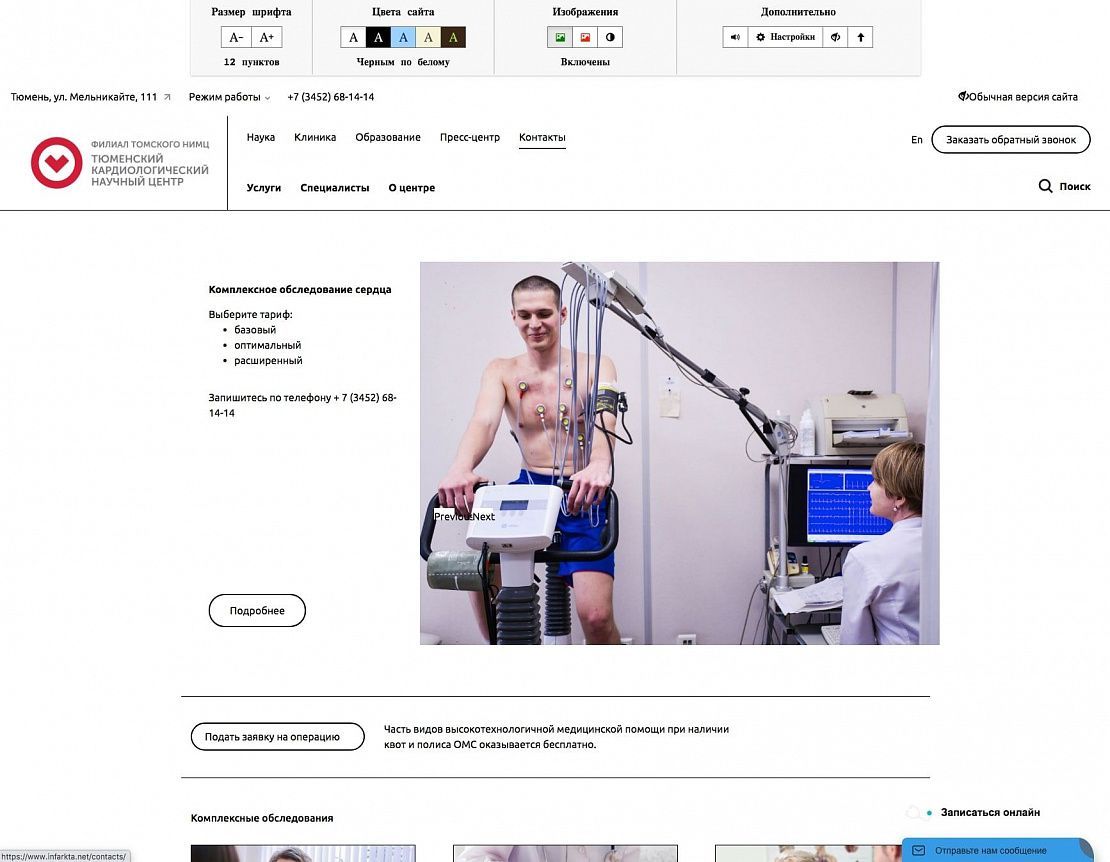
Task: Click the up arrow to collapse panel
Action: [x=860, y=37]
